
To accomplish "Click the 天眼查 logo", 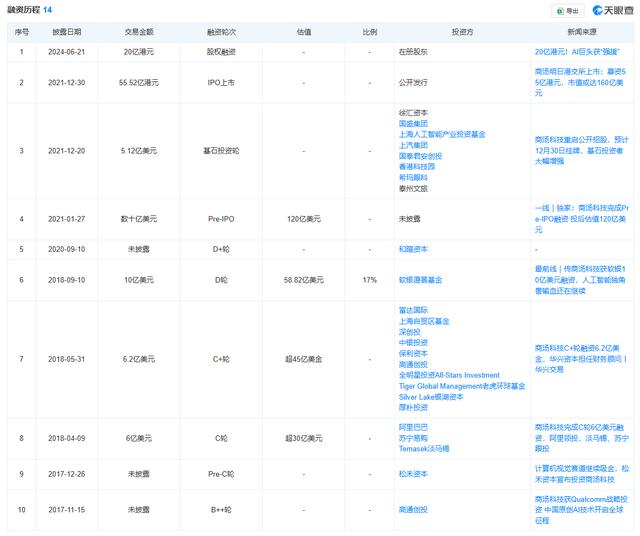I will pos(613,11).
